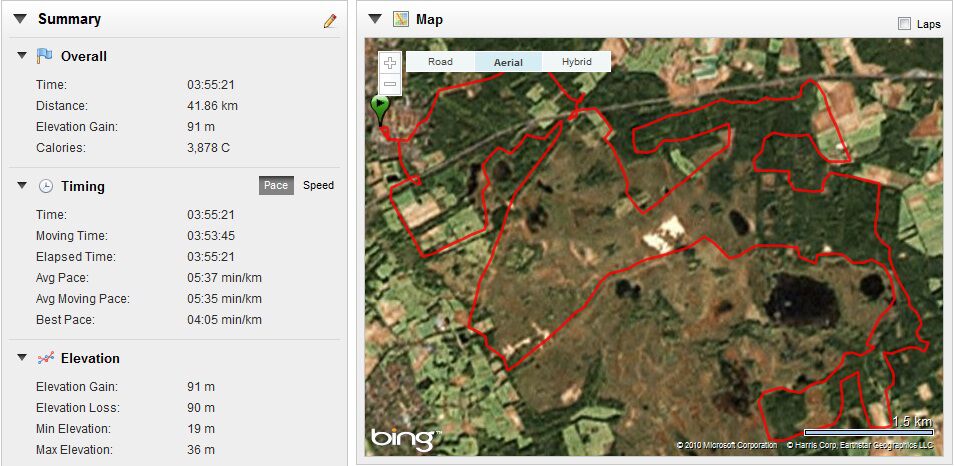Click the Elevation chart icon

[45, 358]
